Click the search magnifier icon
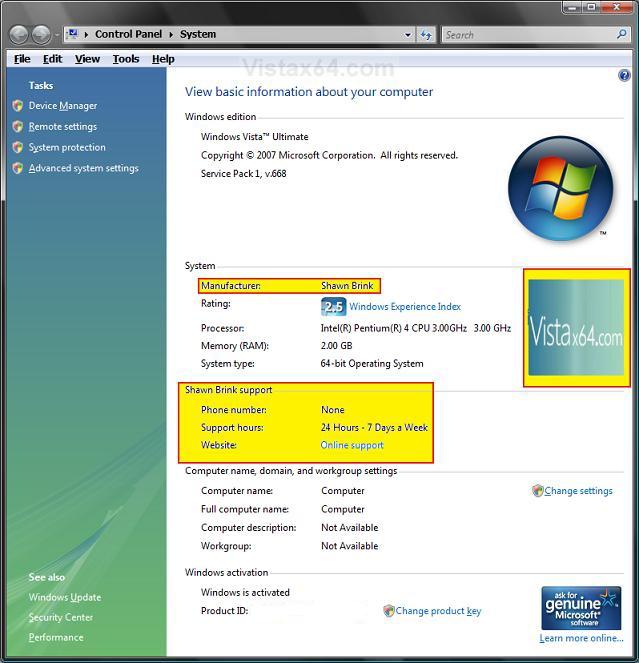This screenshot has width=639, height=663. tap(622, 34)
